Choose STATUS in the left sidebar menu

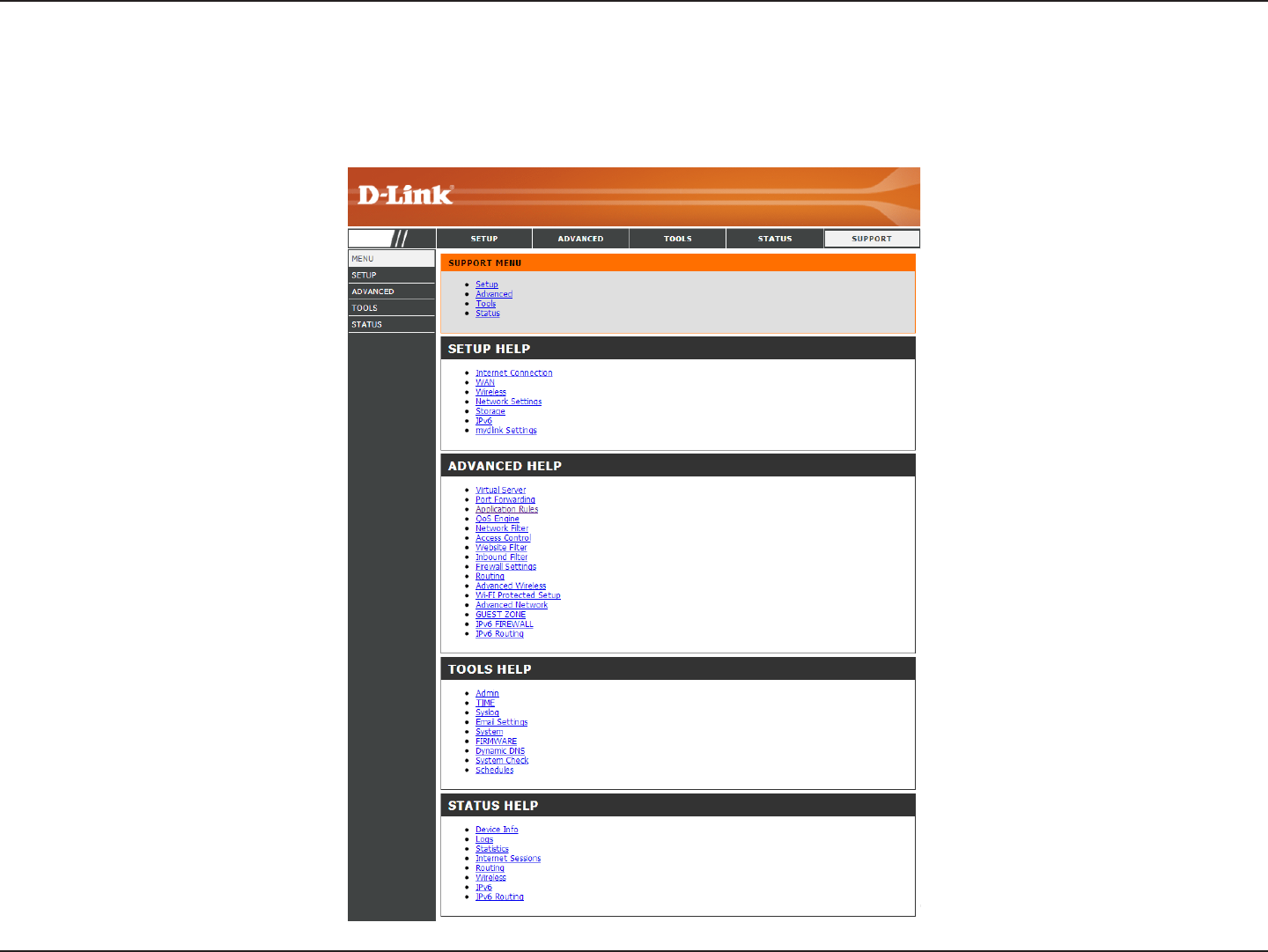point(392,325)
